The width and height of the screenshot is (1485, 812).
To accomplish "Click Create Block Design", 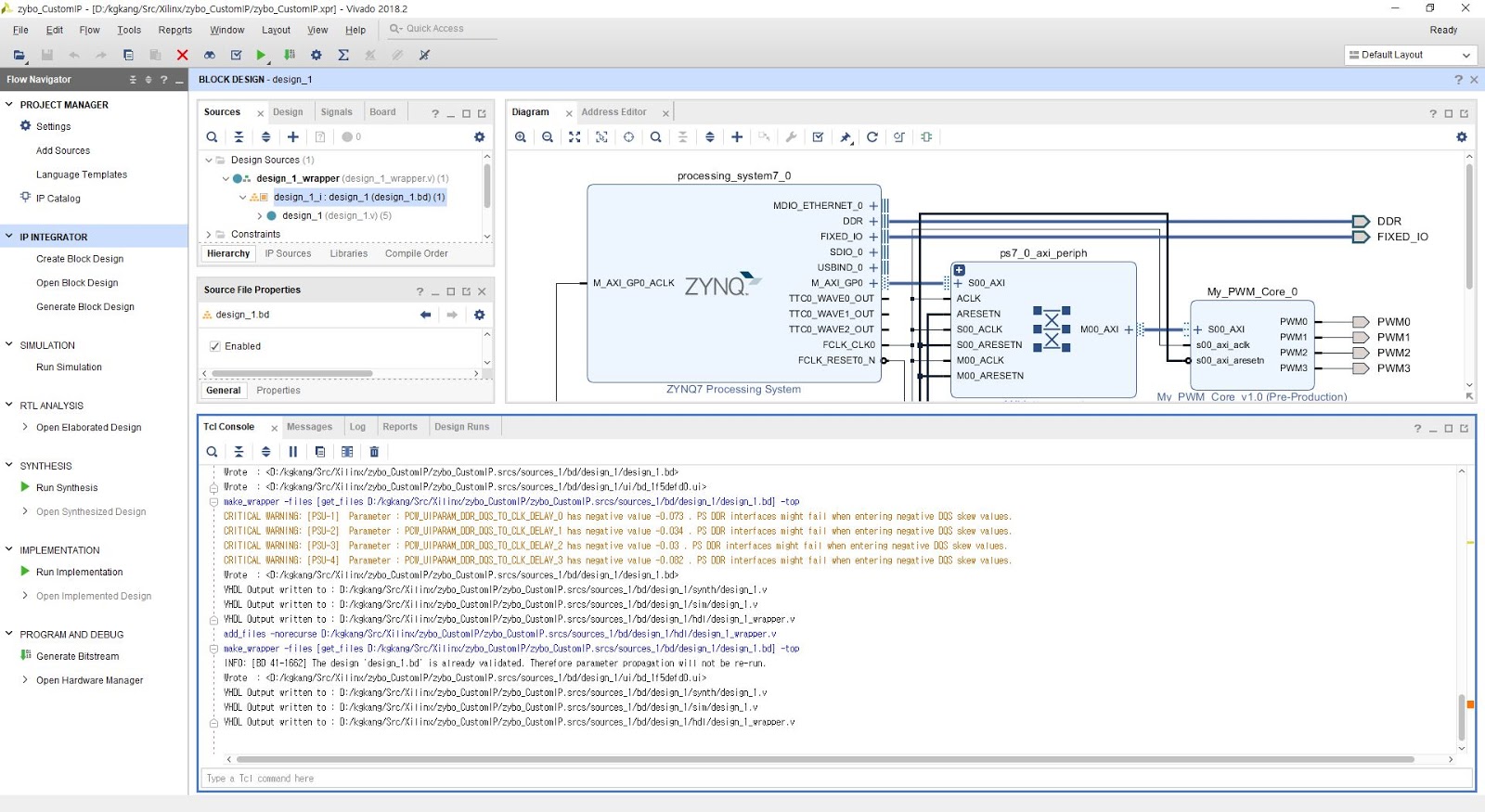I will [80, 259].
